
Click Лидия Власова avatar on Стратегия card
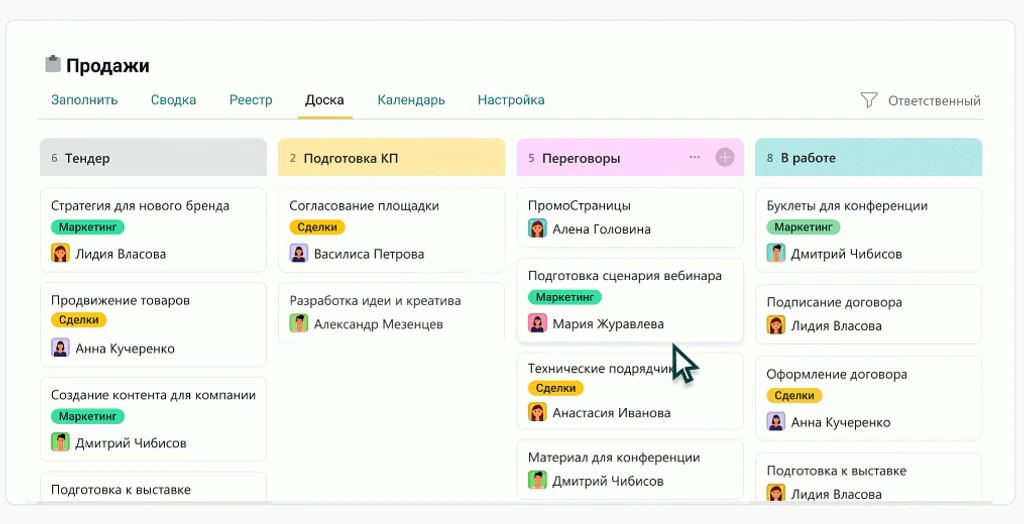pos(60,254)
